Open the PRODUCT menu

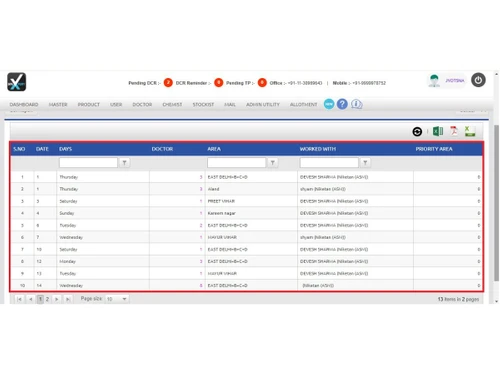click(x=89, y=105)
